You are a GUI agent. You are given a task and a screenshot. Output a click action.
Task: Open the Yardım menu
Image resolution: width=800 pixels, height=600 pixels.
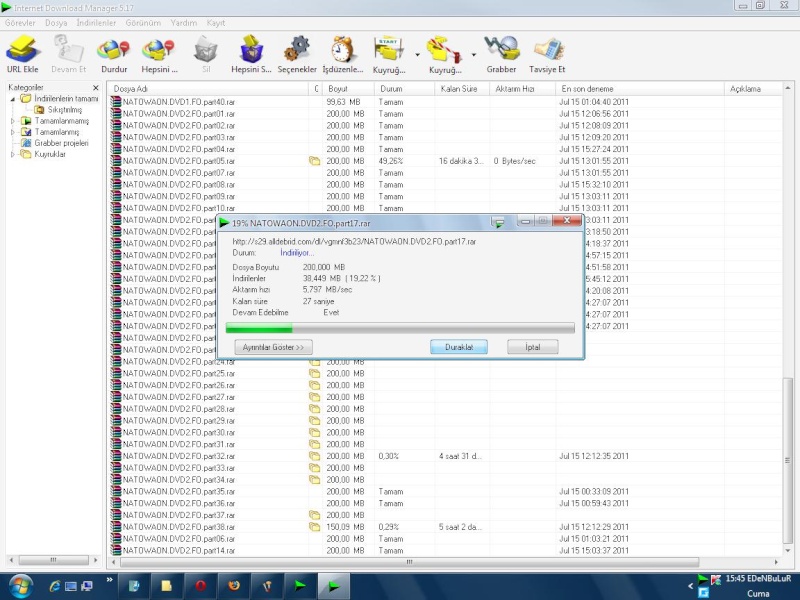184,23
